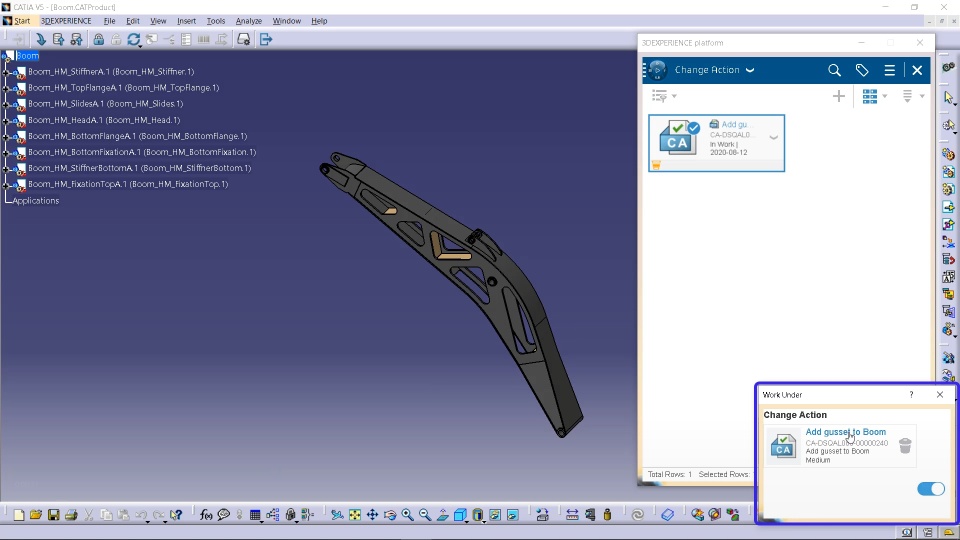
Task: Click the Select arrow tool in right toolbar
Action: tap(948, 97)
